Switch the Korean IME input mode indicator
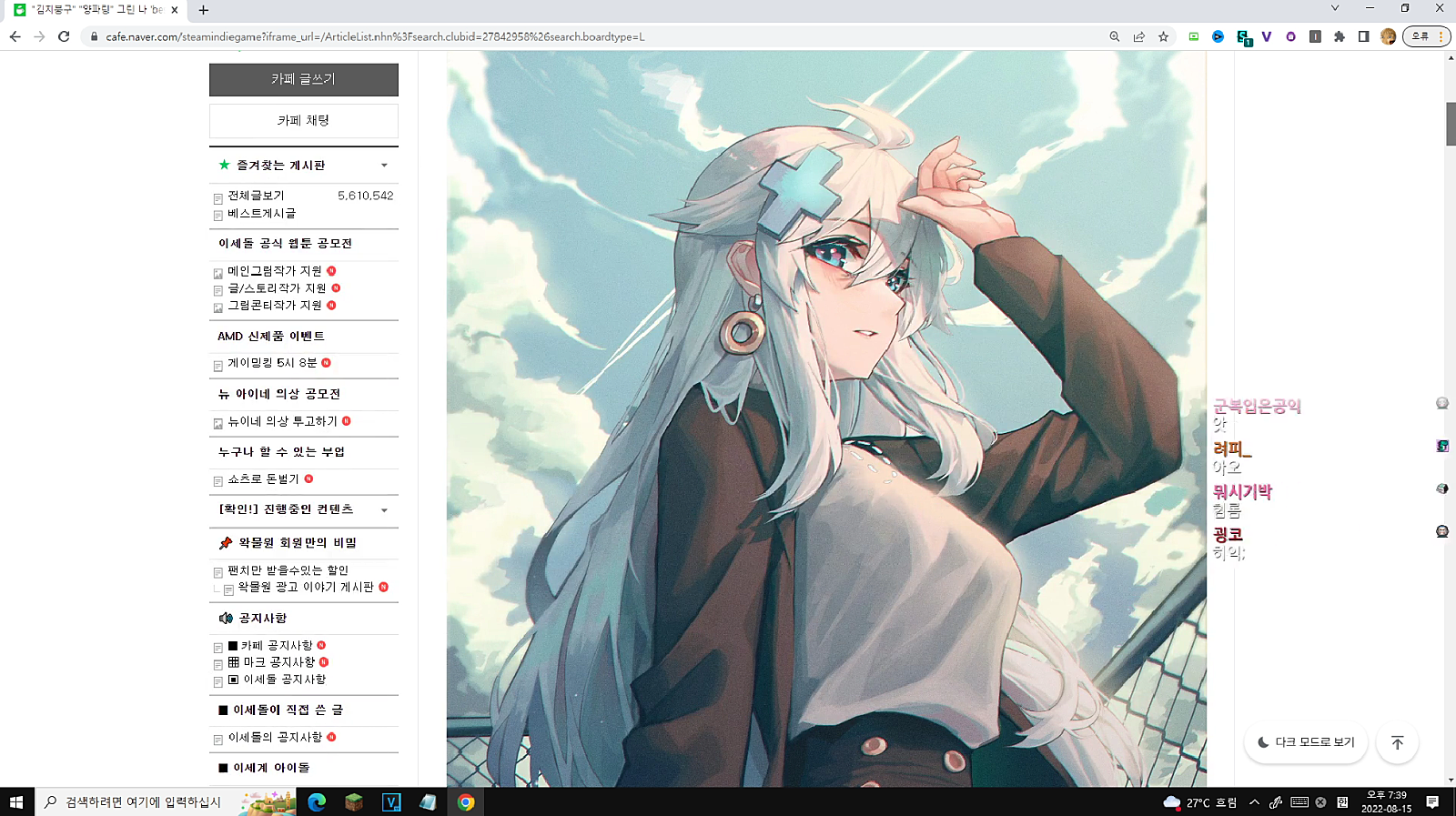This screenshot has width=1456, height=816. pyautogui.click(x=1342, y=801)
